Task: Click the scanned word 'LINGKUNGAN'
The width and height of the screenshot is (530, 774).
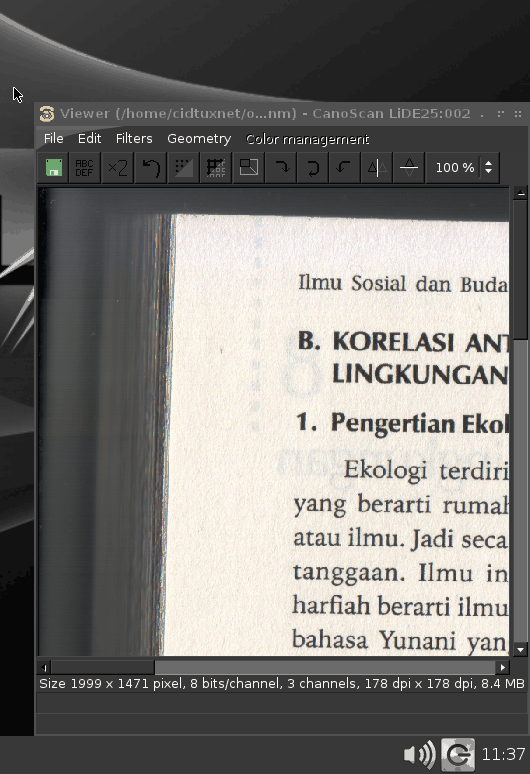Action: click(420, 375)
